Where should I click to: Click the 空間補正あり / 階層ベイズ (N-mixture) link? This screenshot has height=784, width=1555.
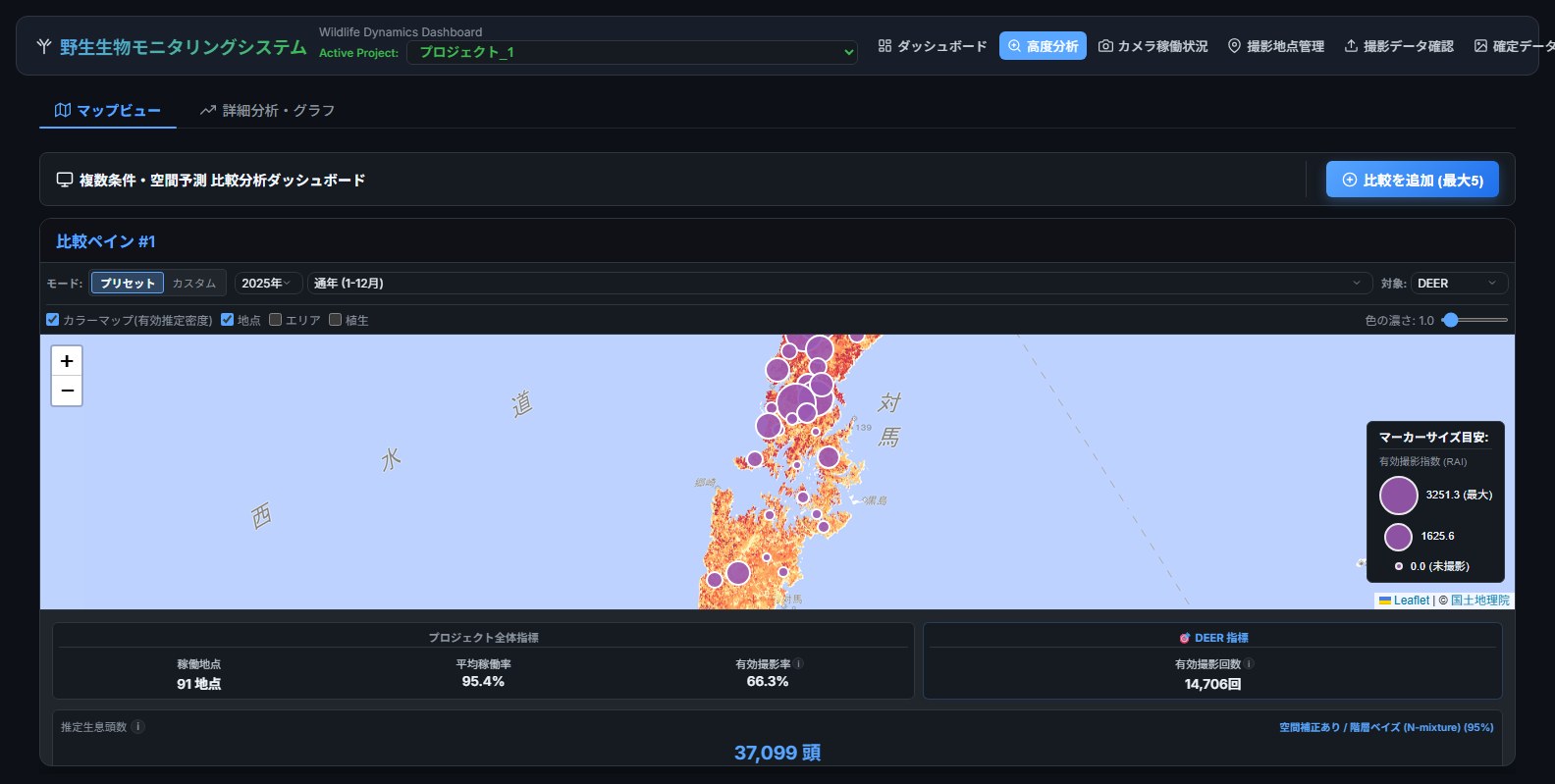[1386, 727]
